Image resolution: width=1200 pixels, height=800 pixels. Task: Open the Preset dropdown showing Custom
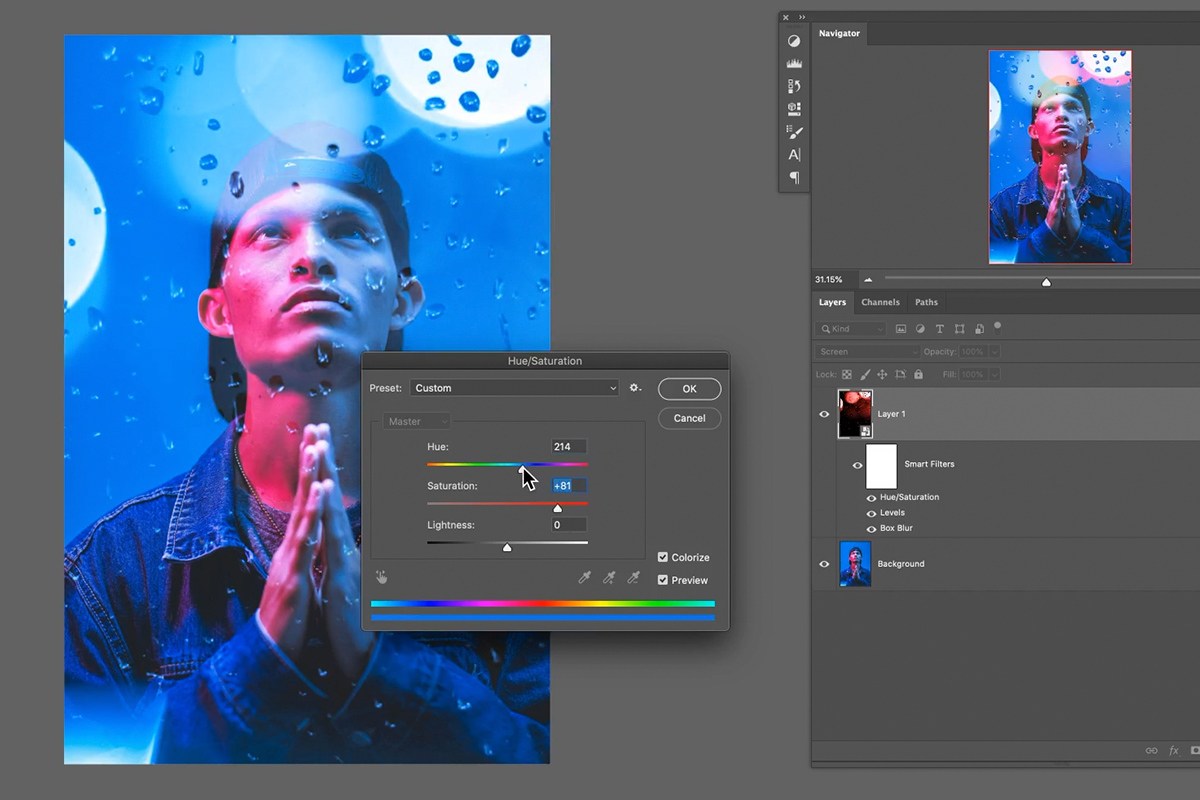(x=514, y=388)
